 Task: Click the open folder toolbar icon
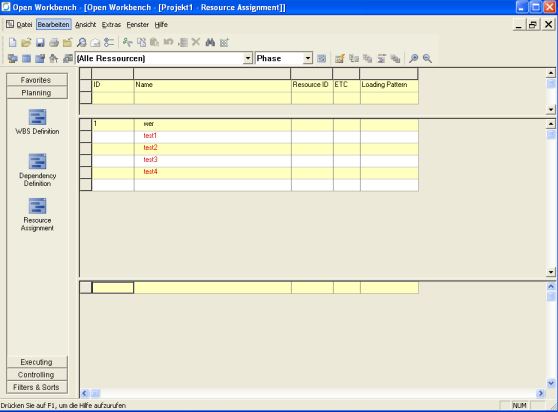pos(26,43)
